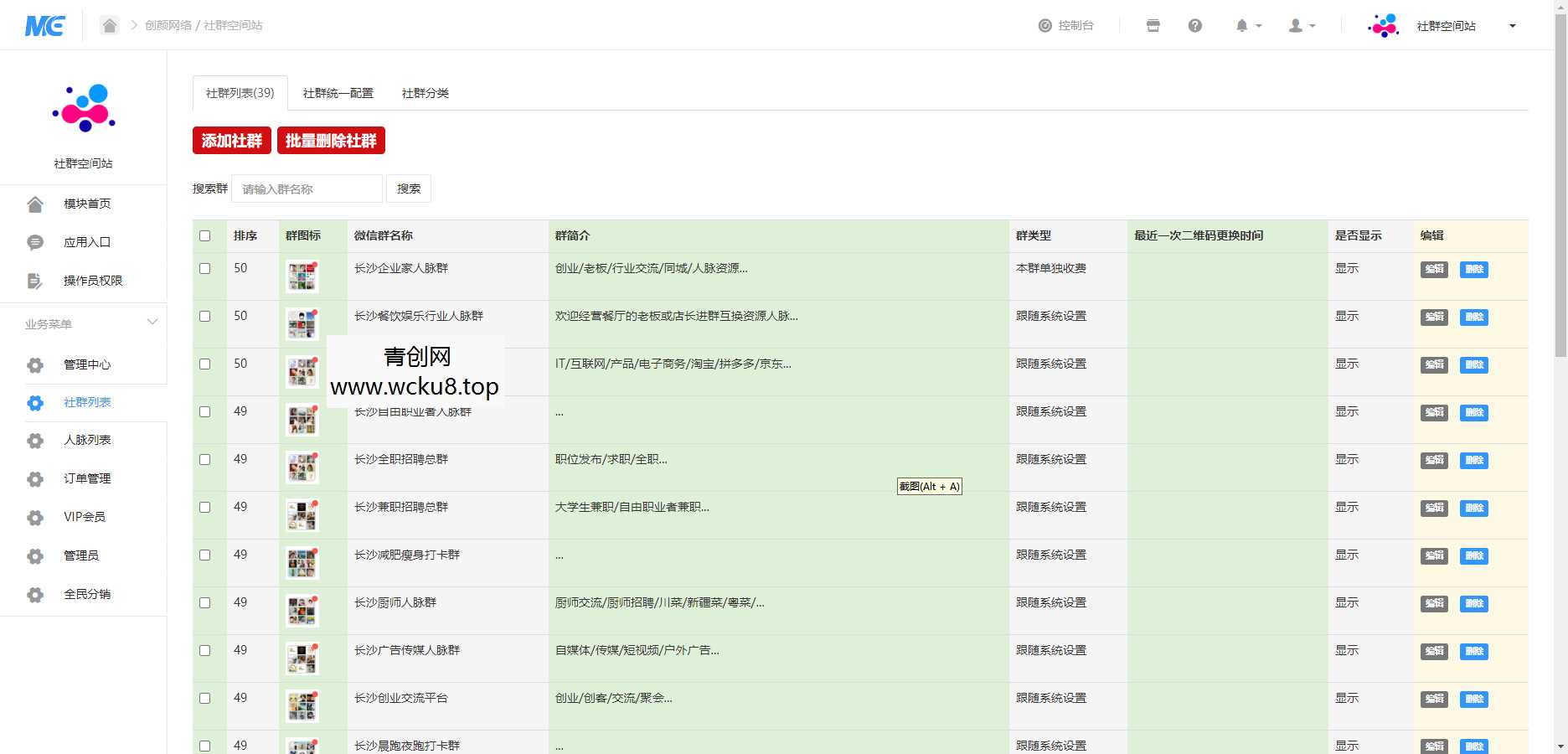Click the user account icon in top bar
The image size is (1568, 754).
[1294, 26]
